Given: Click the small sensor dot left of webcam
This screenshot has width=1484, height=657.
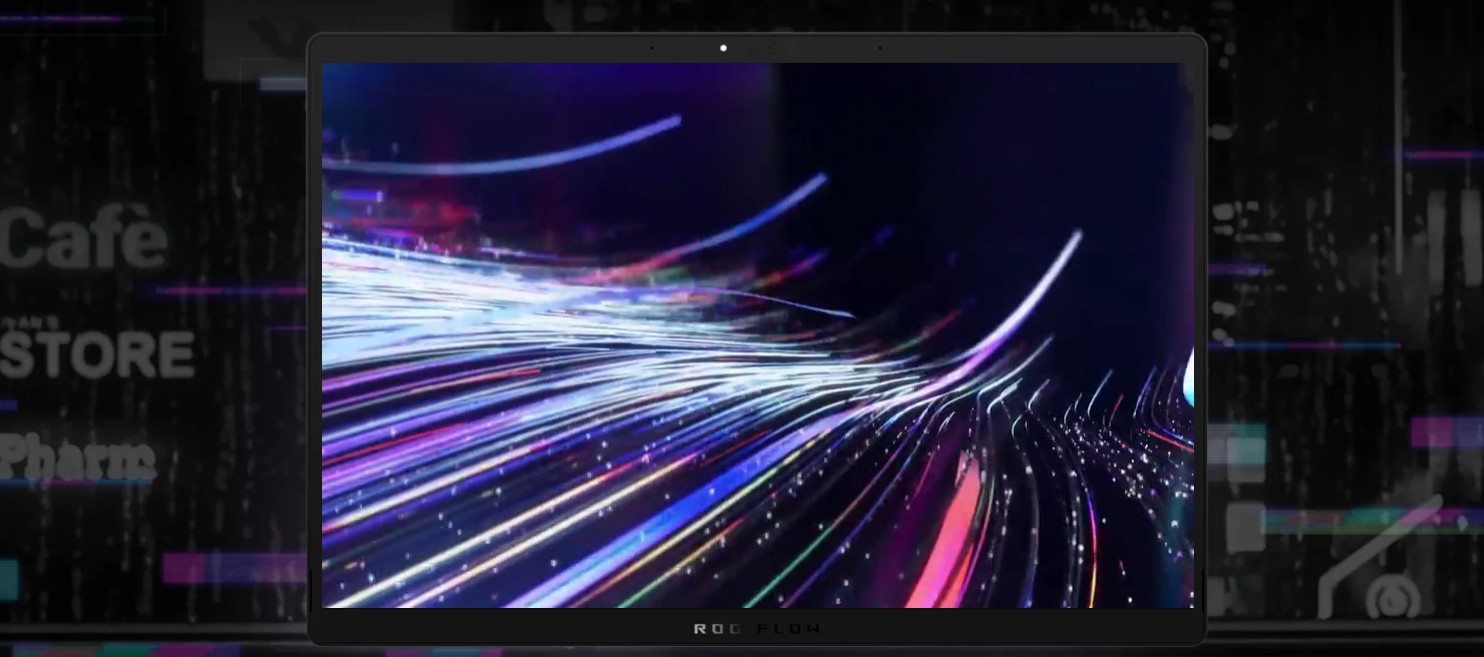Looking at the screenshot, I should (652, 48).
